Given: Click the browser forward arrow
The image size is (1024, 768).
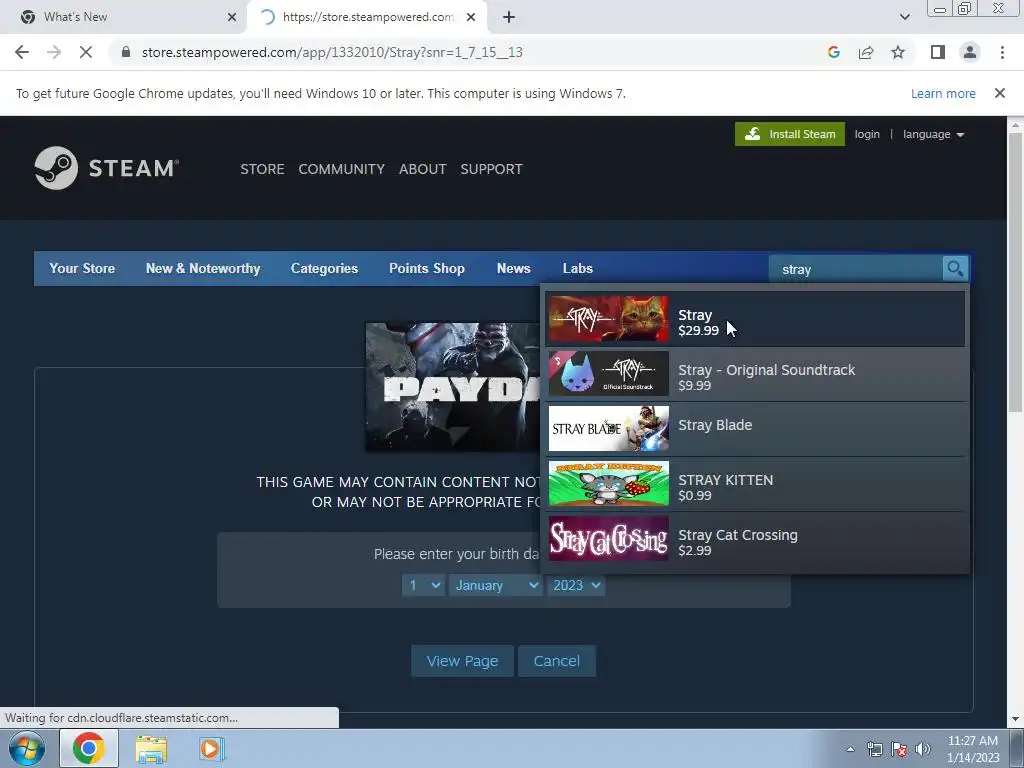Looking at the screenshot, I should point(54,52).
